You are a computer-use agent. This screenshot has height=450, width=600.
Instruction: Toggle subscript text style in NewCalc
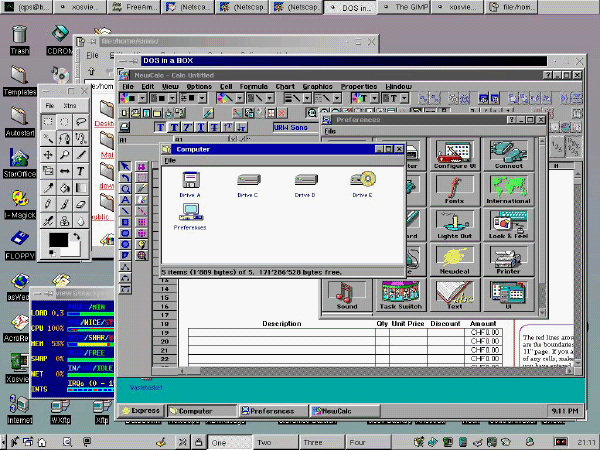pyautogui.click(x=241, y=127)
